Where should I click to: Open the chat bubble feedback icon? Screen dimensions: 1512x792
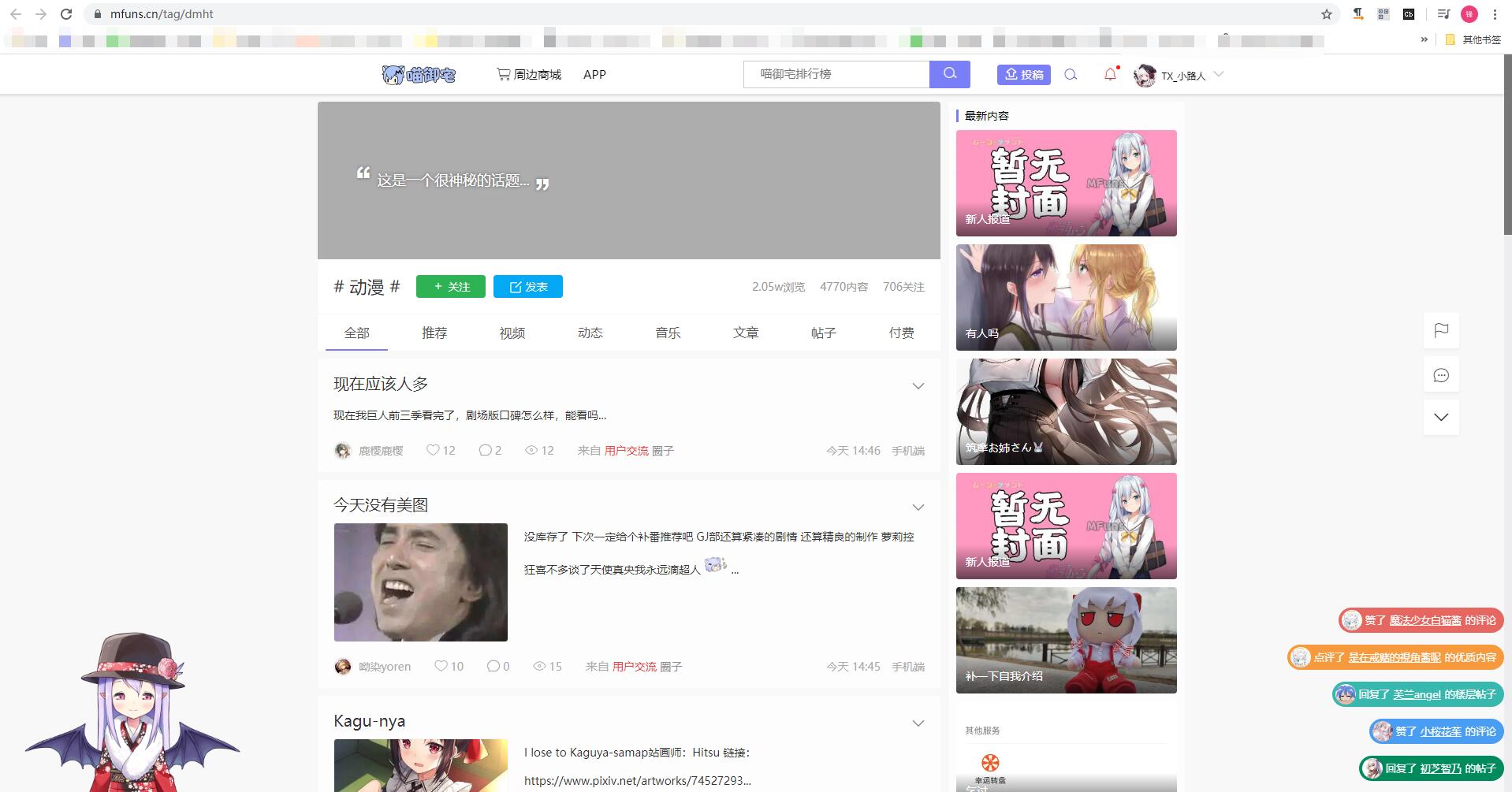(1441, 375)
